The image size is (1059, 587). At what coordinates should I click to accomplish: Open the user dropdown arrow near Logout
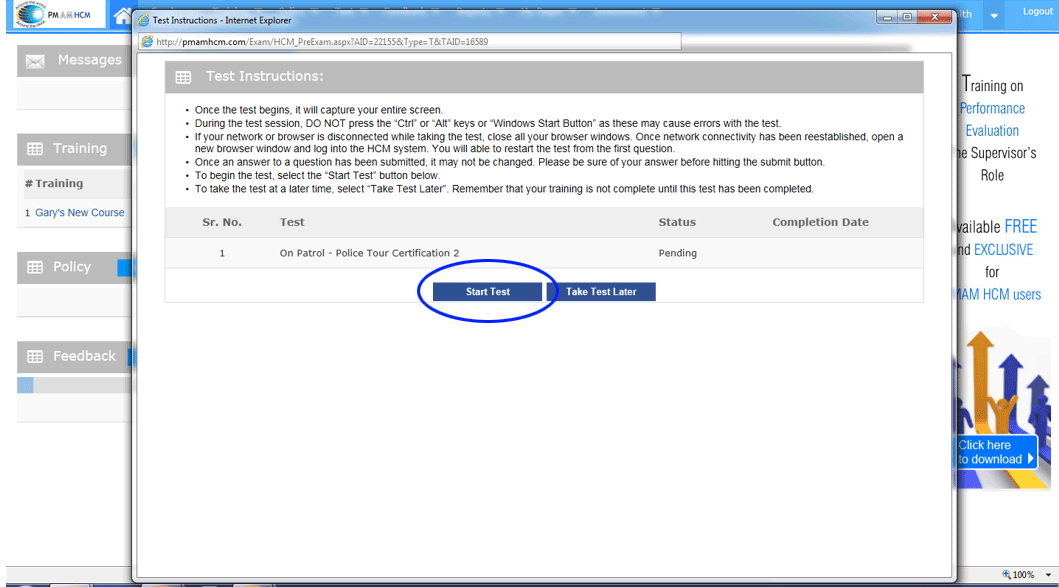click(x=994, y=16)
